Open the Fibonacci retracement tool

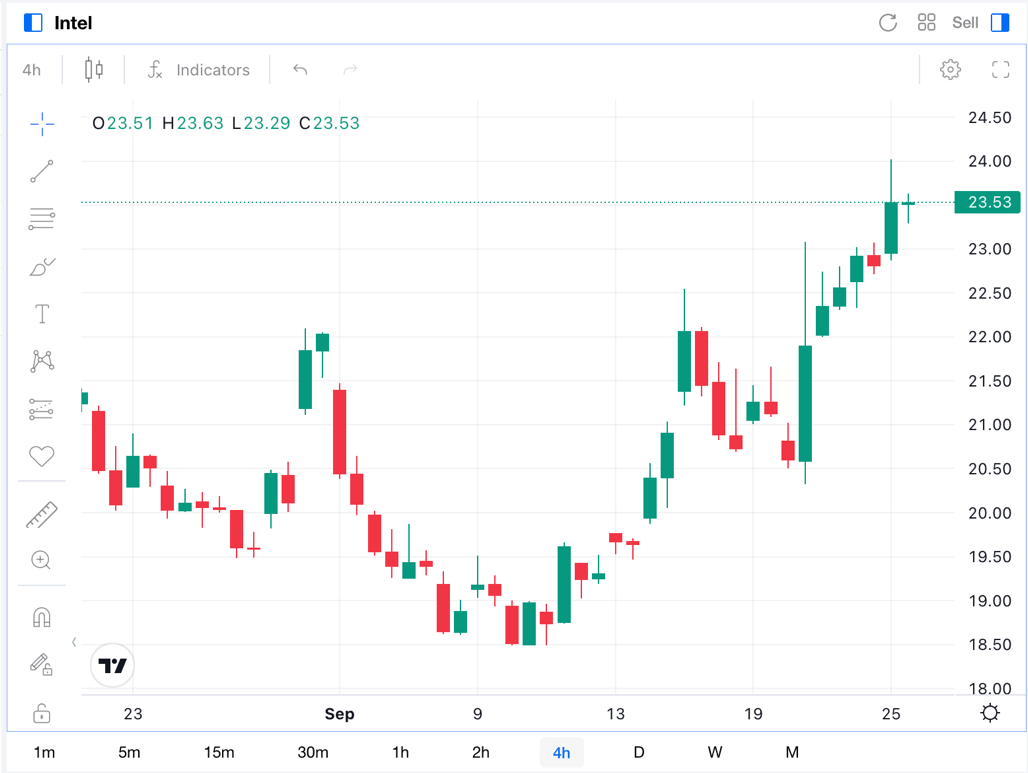[42, 219]
